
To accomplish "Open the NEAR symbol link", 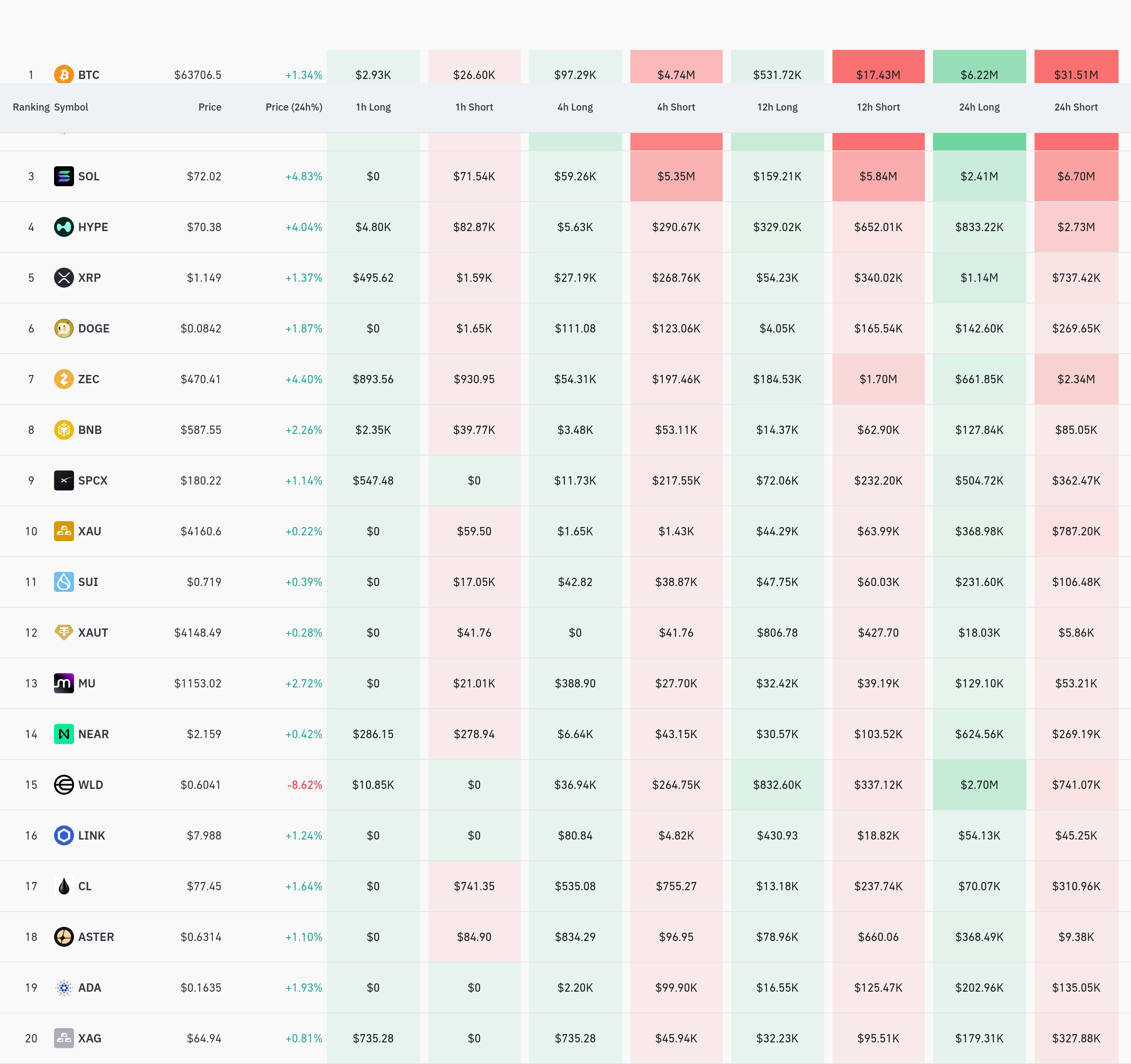I will (93, 734).
